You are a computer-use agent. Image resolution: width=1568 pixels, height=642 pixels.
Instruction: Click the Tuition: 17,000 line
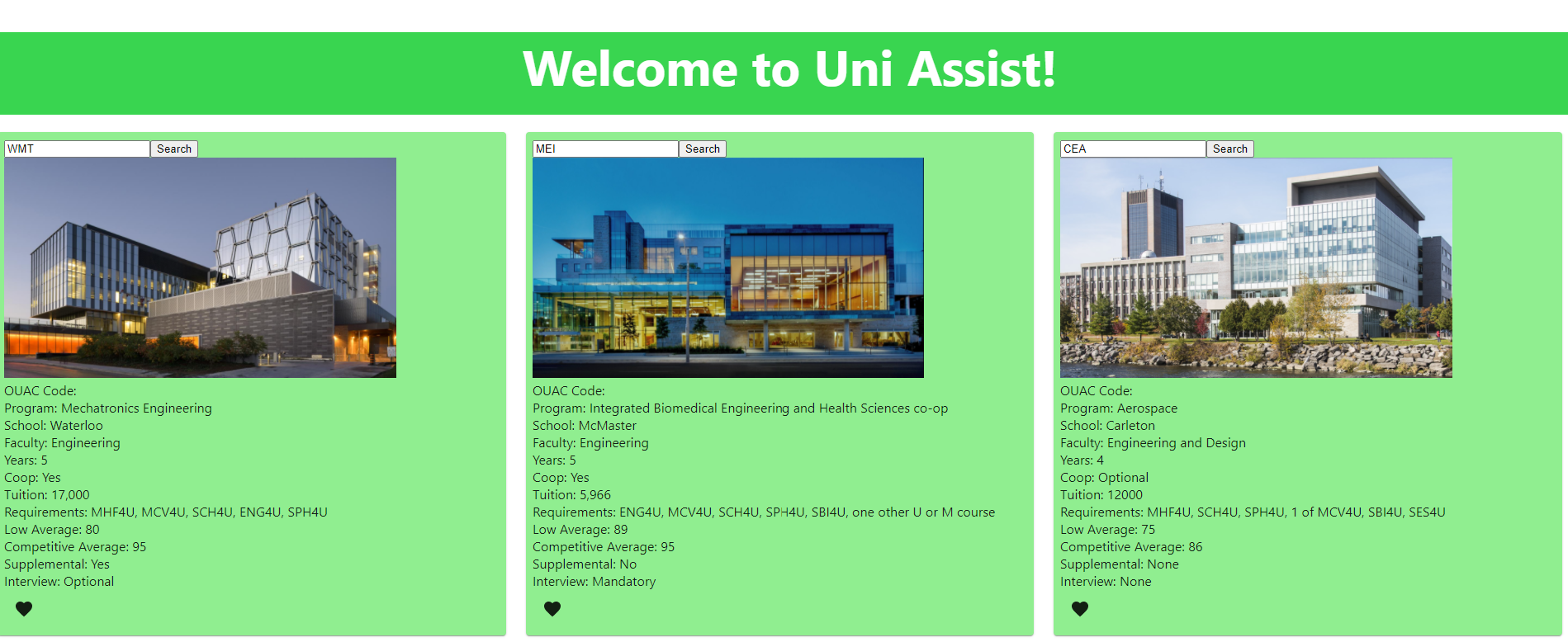(x=47, y=495)
